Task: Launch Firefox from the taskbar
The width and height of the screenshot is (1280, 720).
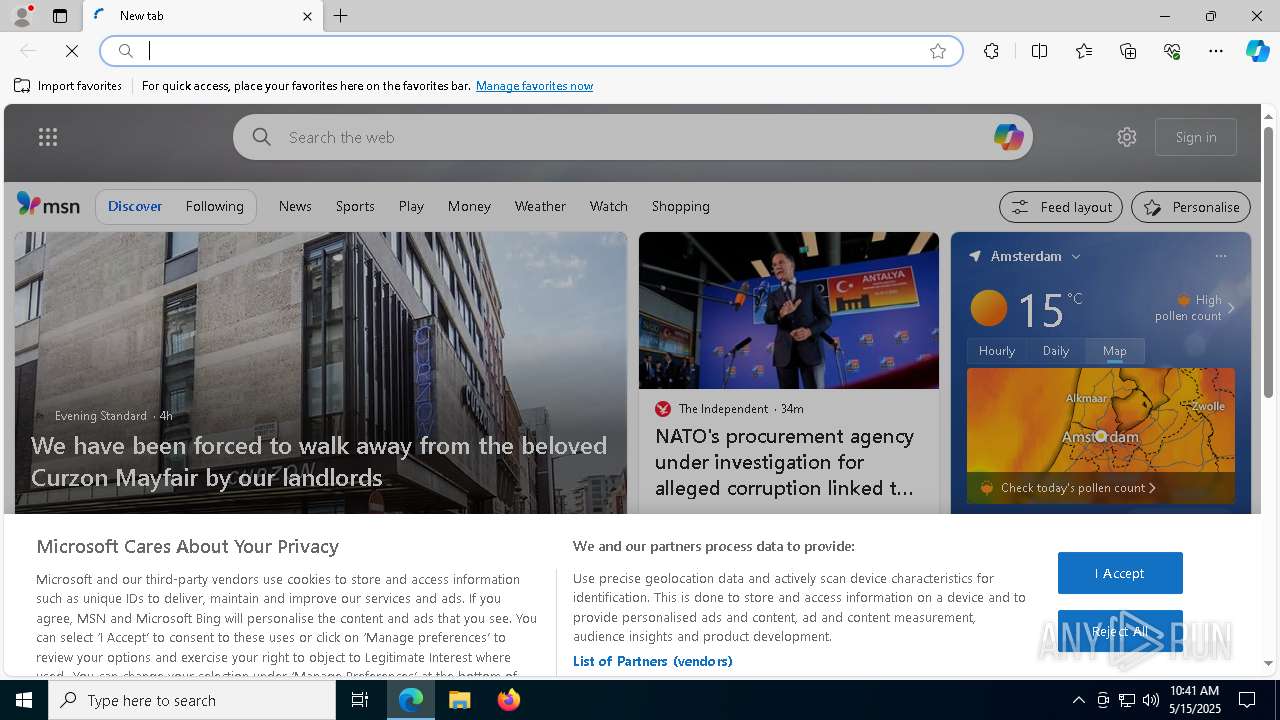Action: [509, 700]
